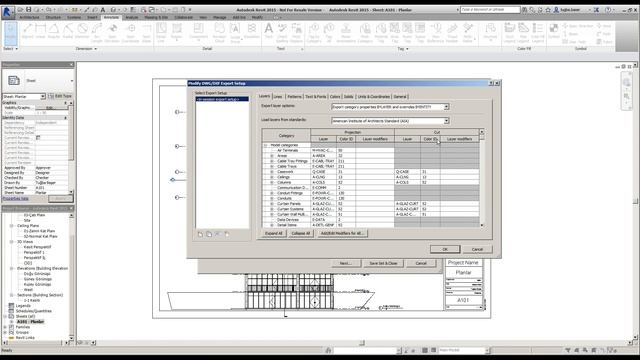Click Save Set & Close button behind dialog
640x360 pixels.
pos(383,264)
